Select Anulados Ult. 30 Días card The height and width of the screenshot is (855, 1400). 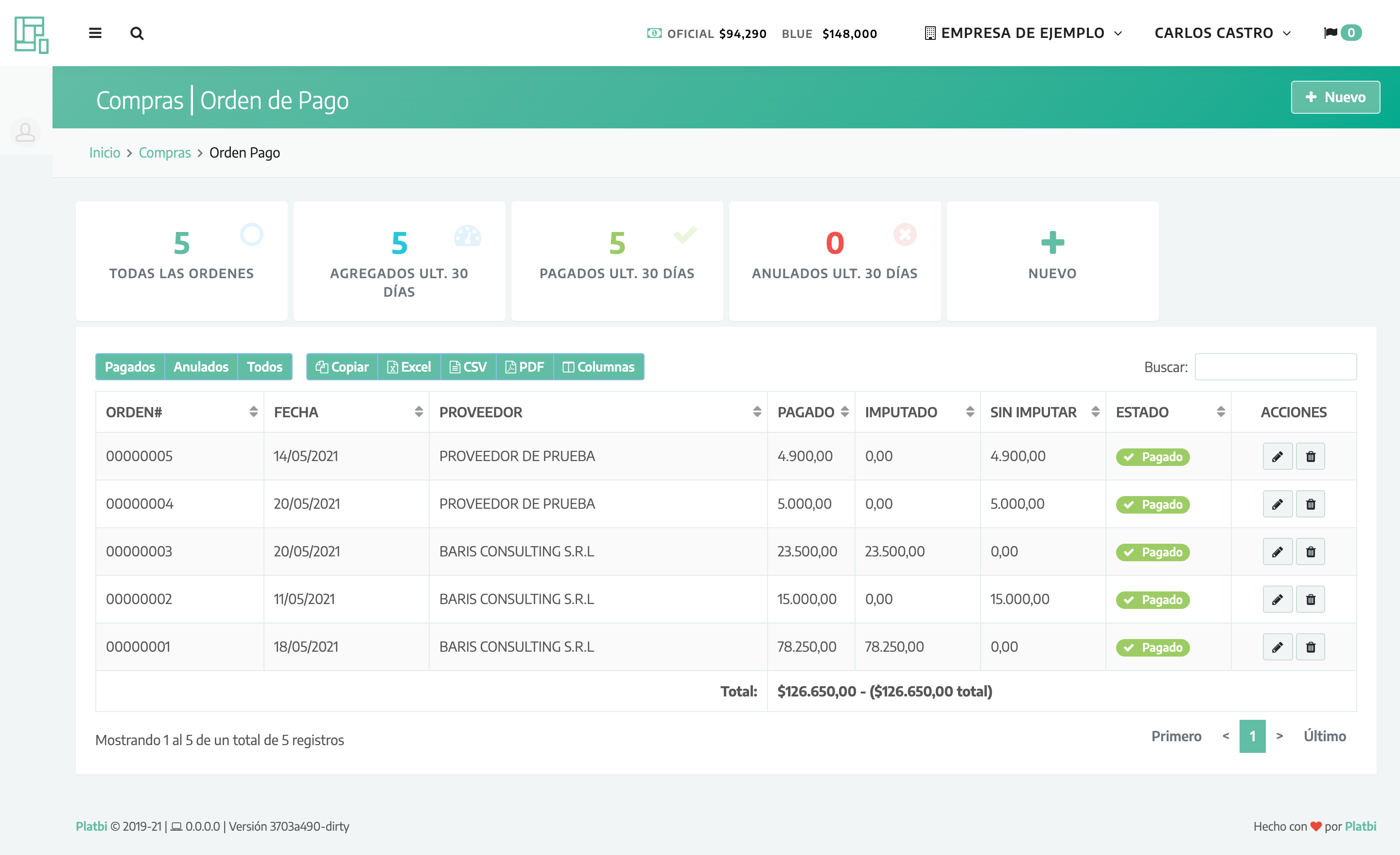[x=835, y=261]
